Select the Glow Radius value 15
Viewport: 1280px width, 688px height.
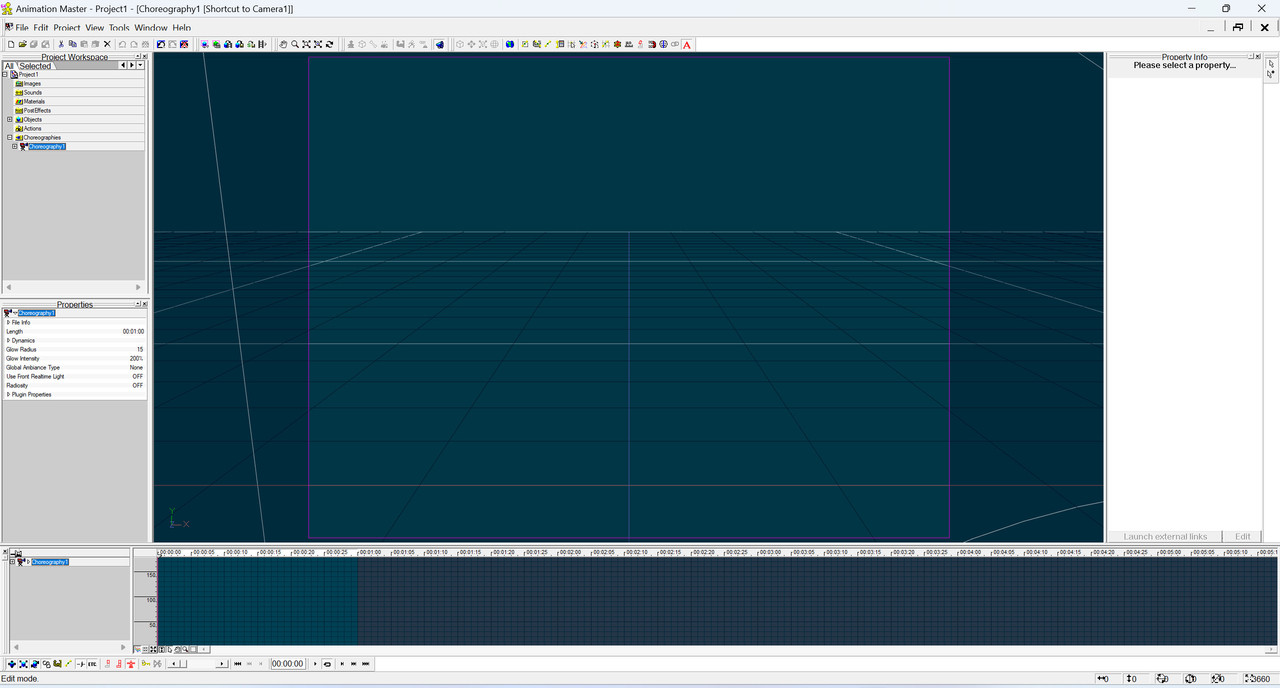pos(140,349)
